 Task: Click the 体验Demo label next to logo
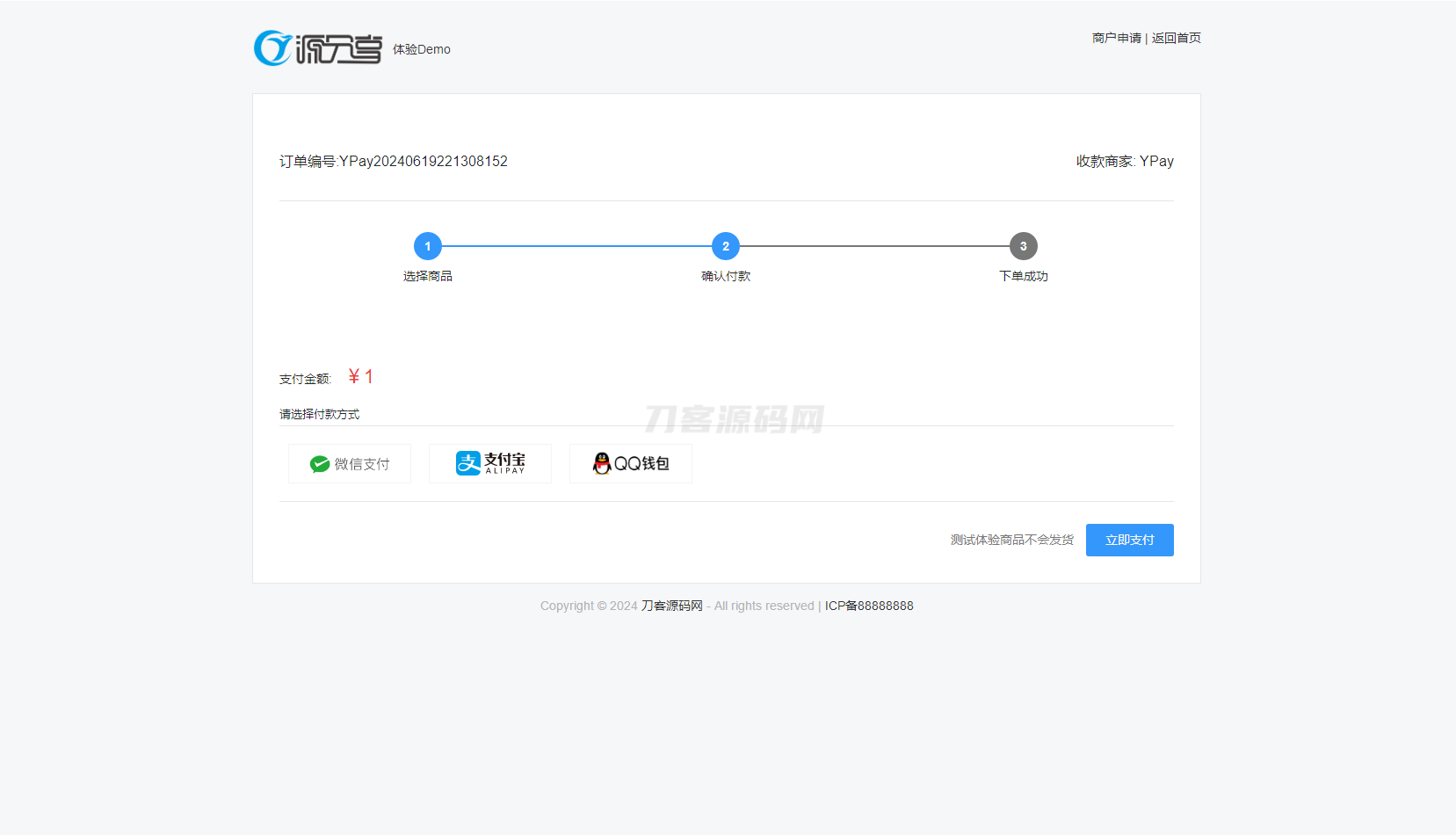pyautogui.click(x=421, y=49)
